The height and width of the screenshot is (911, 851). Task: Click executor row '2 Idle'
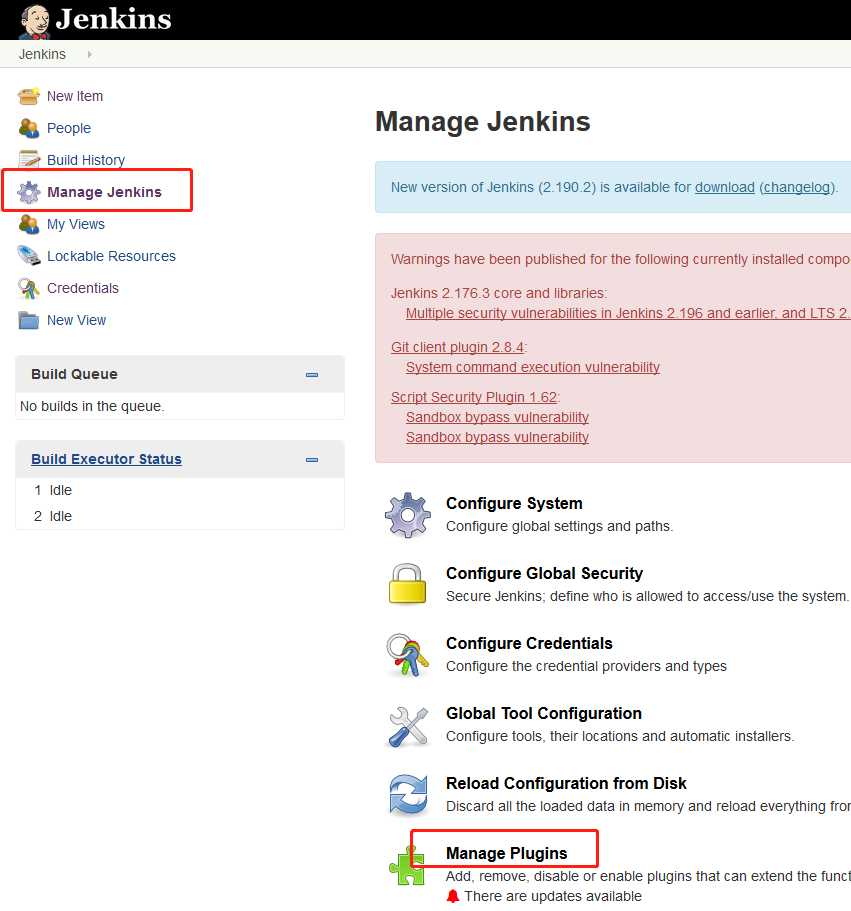[x=53, y=516]
